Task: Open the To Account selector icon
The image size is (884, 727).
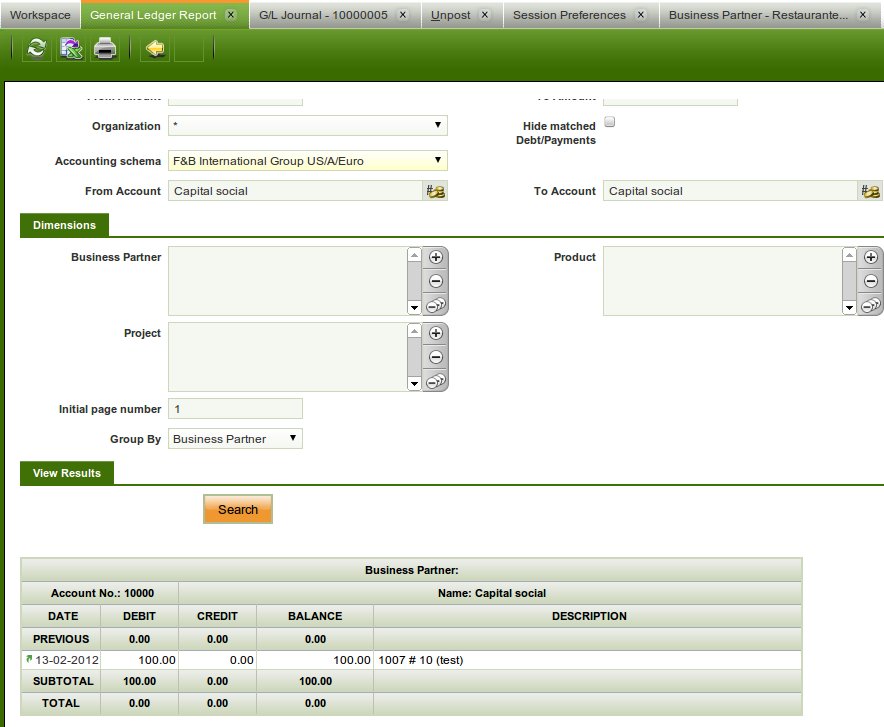Action: click(x=871, y=191)
